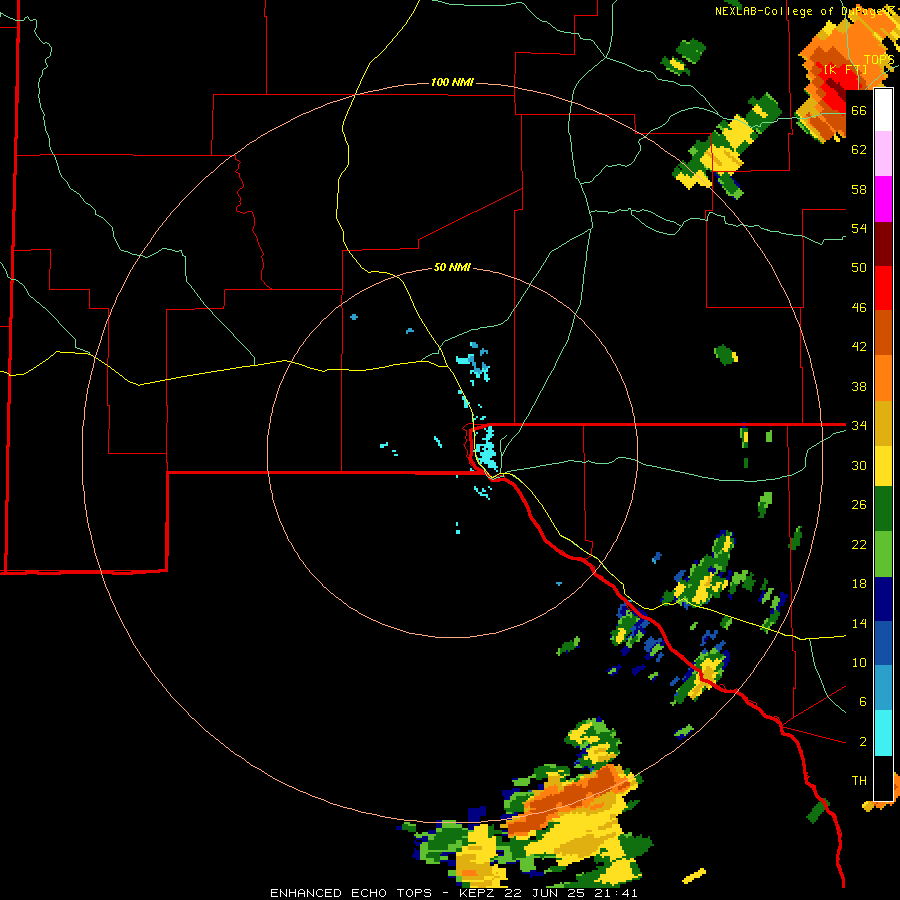
Task: Click legend value '18'
Action: tap(859, 584)
